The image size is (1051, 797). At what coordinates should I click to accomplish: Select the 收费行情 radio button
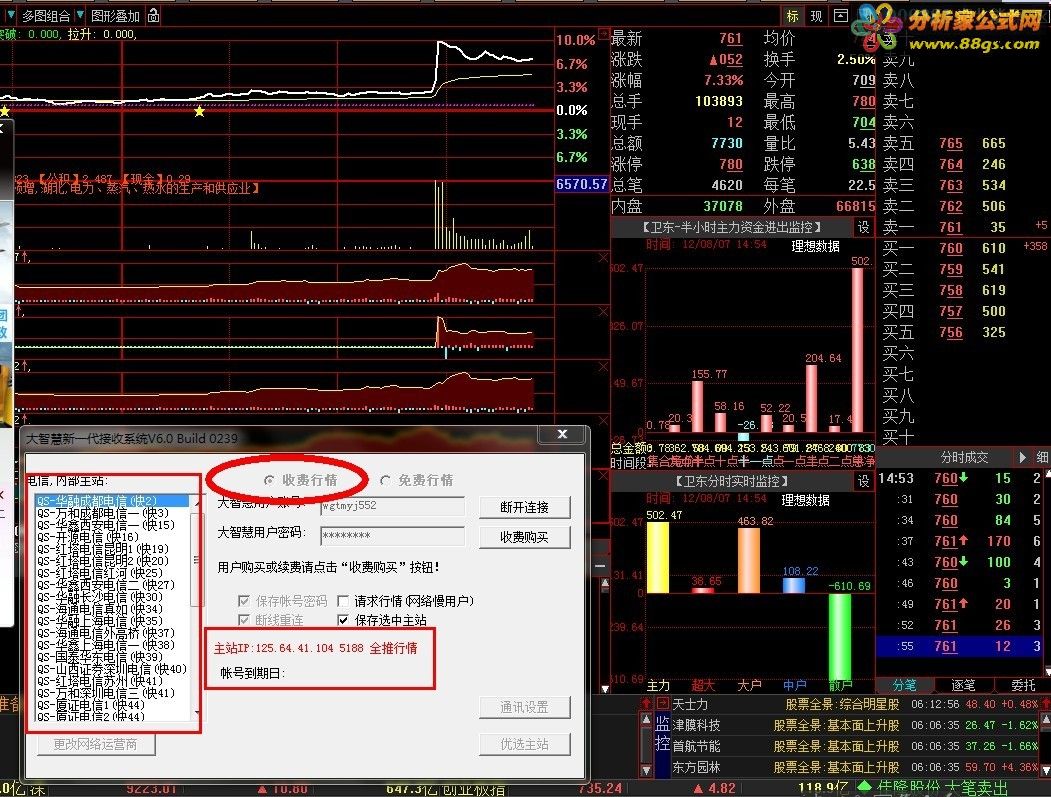pos(269,480)
